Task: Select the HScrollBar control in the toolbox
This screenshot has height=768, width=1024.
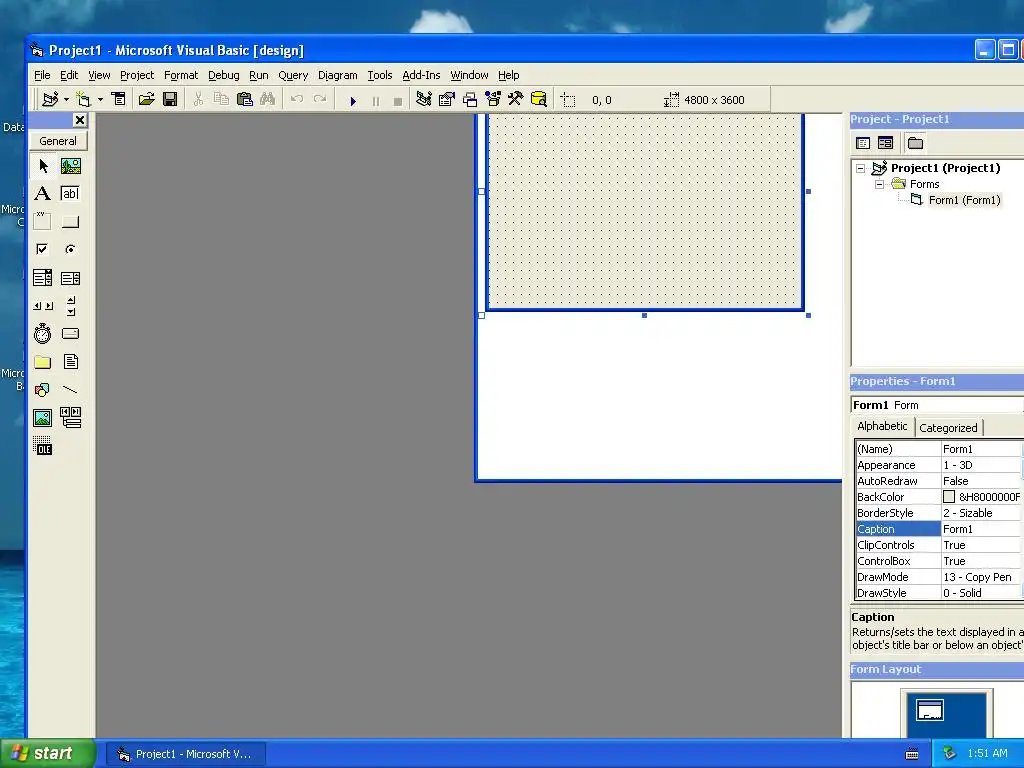Action: [x=43, y=306]
